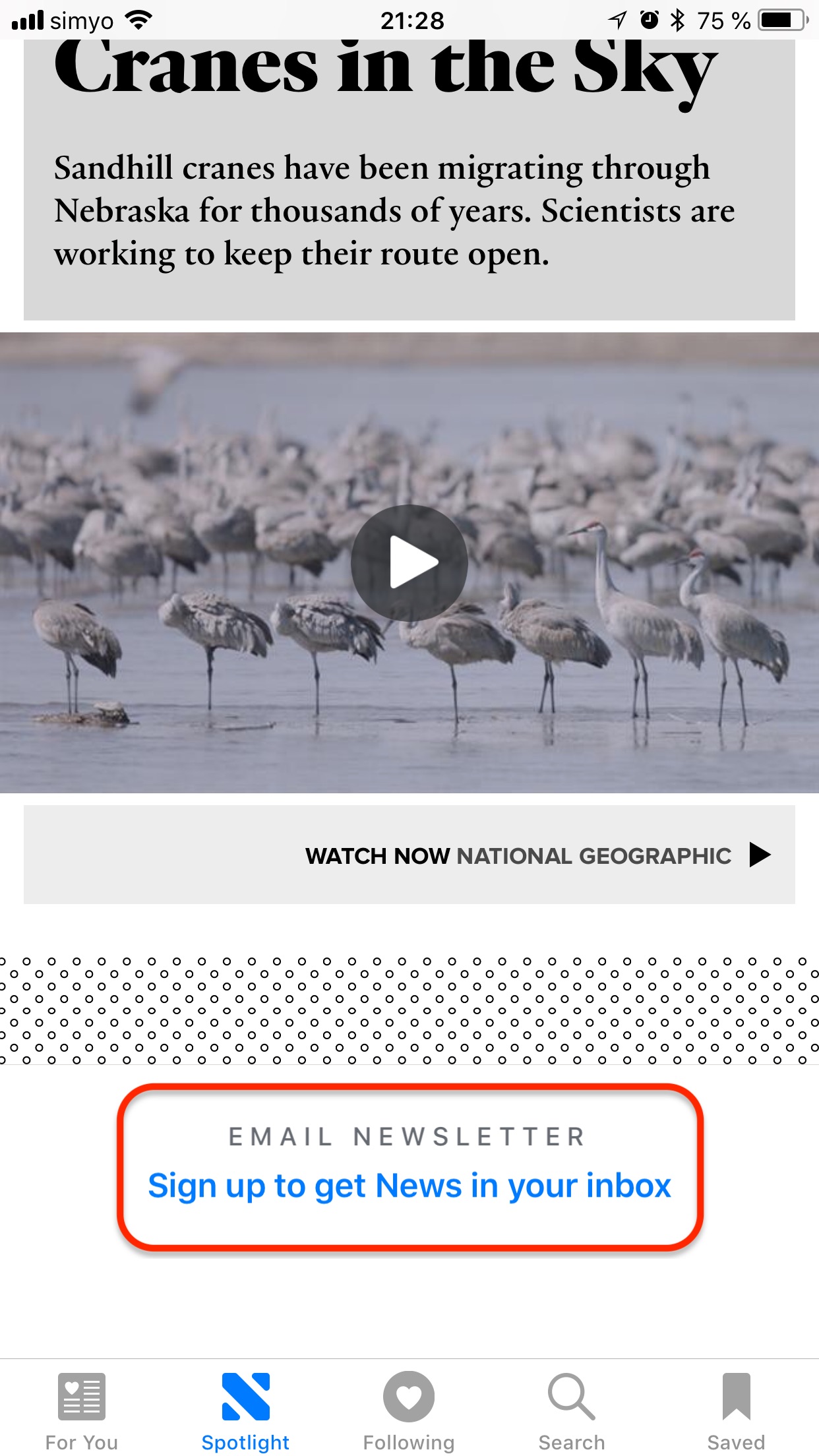Tap the 21:28 clock in status bar
The width and height of the screenshot is (819, 1456).
pyautogui.click(x=412, y=21)
